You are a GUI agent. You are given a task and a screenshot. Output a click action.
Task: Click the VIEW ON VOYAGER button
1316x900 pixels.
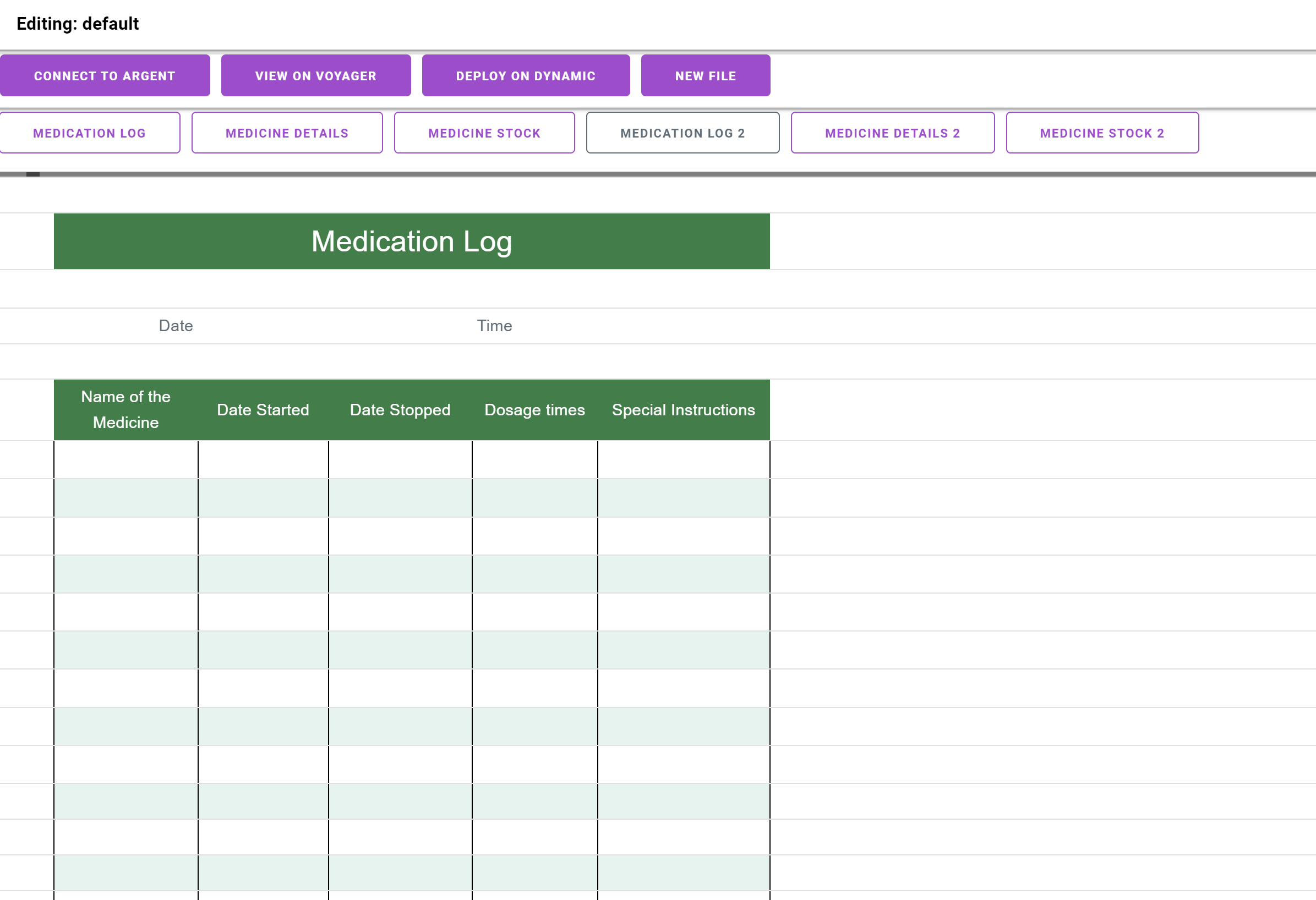pyautogui.click(x=315, y=76)
